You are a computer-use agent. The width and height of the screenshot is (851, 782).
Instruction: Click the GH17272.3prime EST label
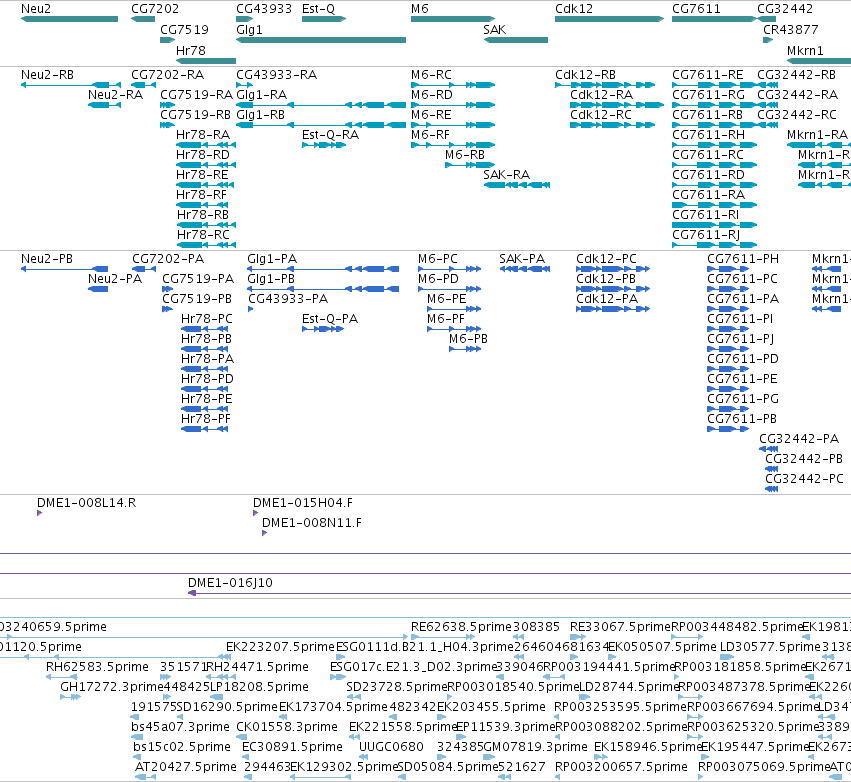point(112,686)
